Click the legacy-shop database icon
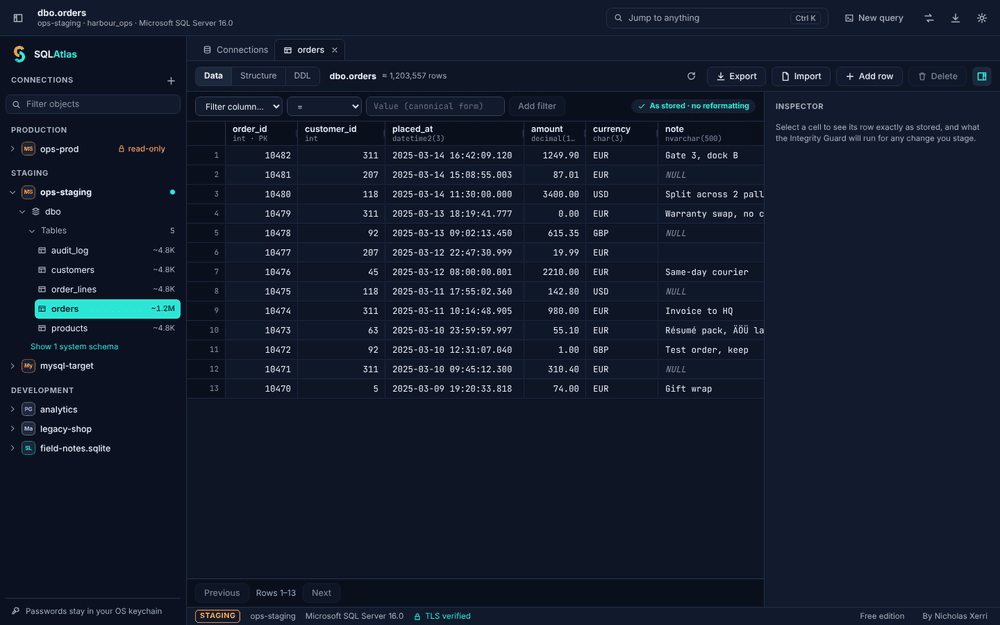The height and width of the screenshot is (625, 1000). coord(28,429)
